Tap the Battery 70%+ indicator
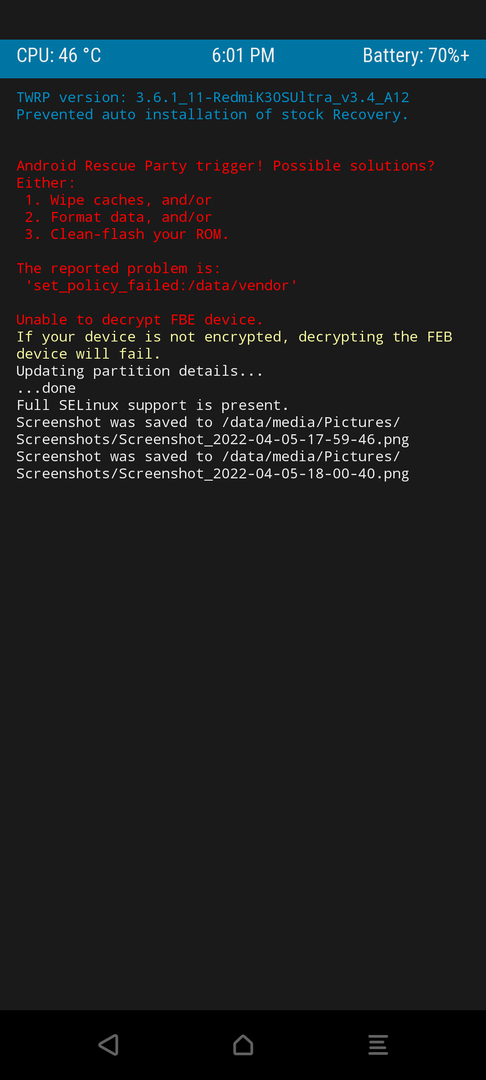 point(416,56)
